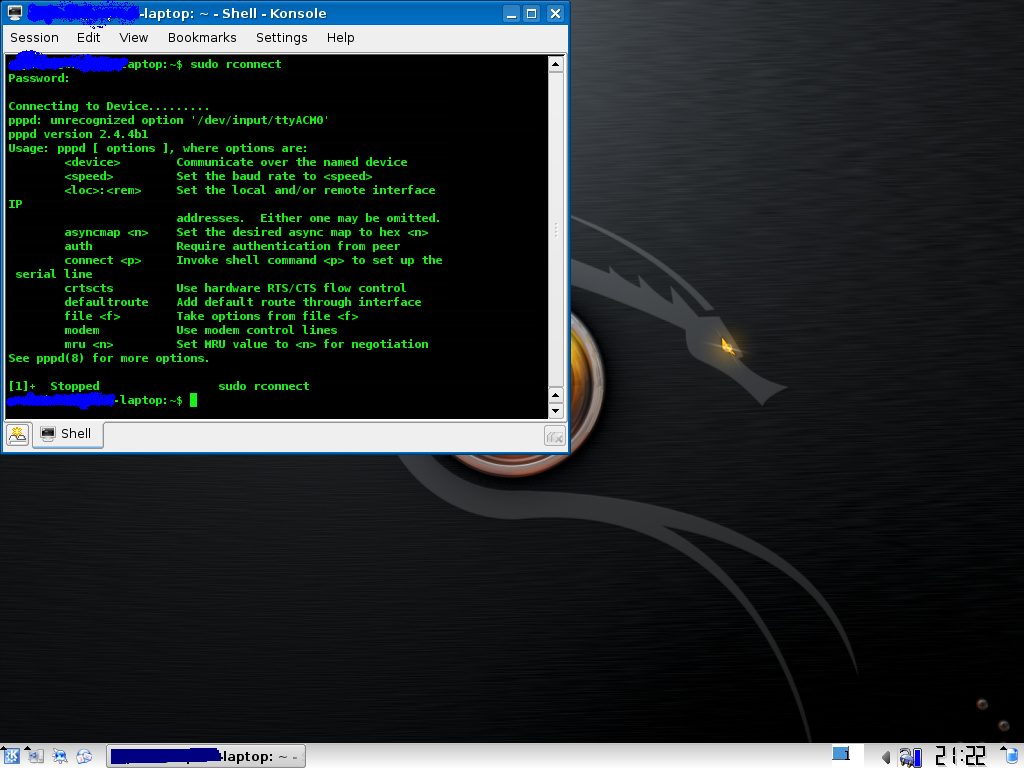Click the Konsole taskbar window button
Image resolution: width=1024 pixels, height=768 pixels.
click(206, 756)
